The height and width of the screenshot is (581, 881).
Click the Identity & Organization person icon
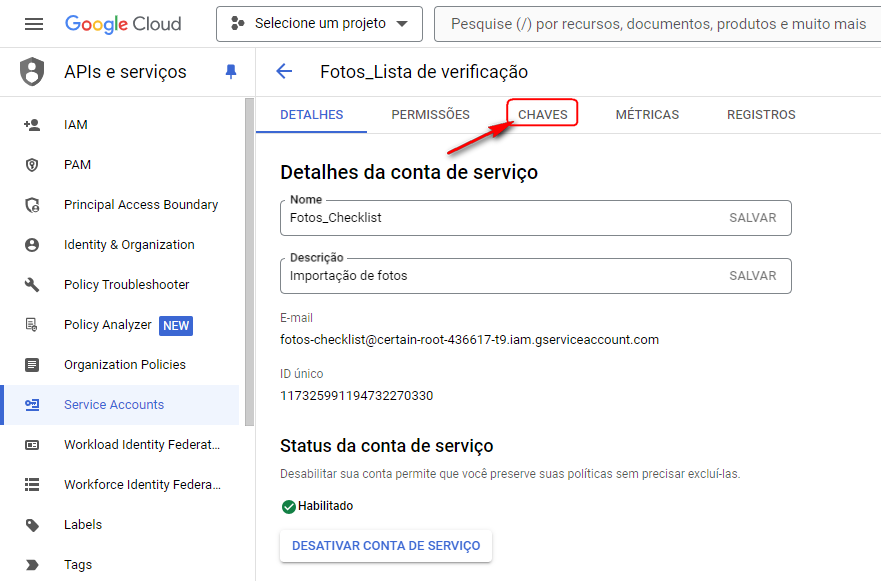click(x=32, y=244)
